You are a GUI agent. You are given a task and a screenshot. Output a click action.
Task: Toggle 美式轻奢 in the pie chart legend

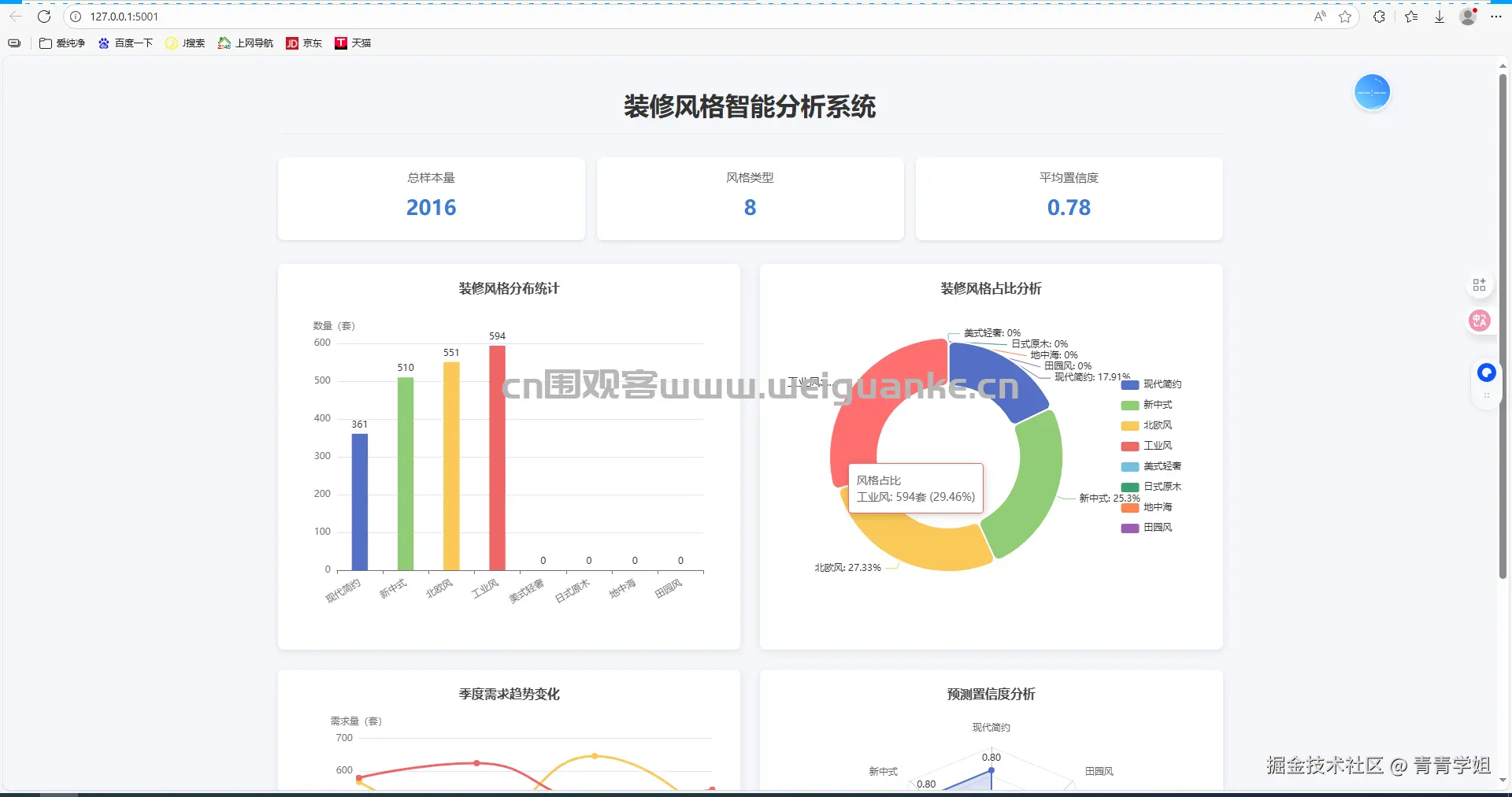coord(1151,466)
